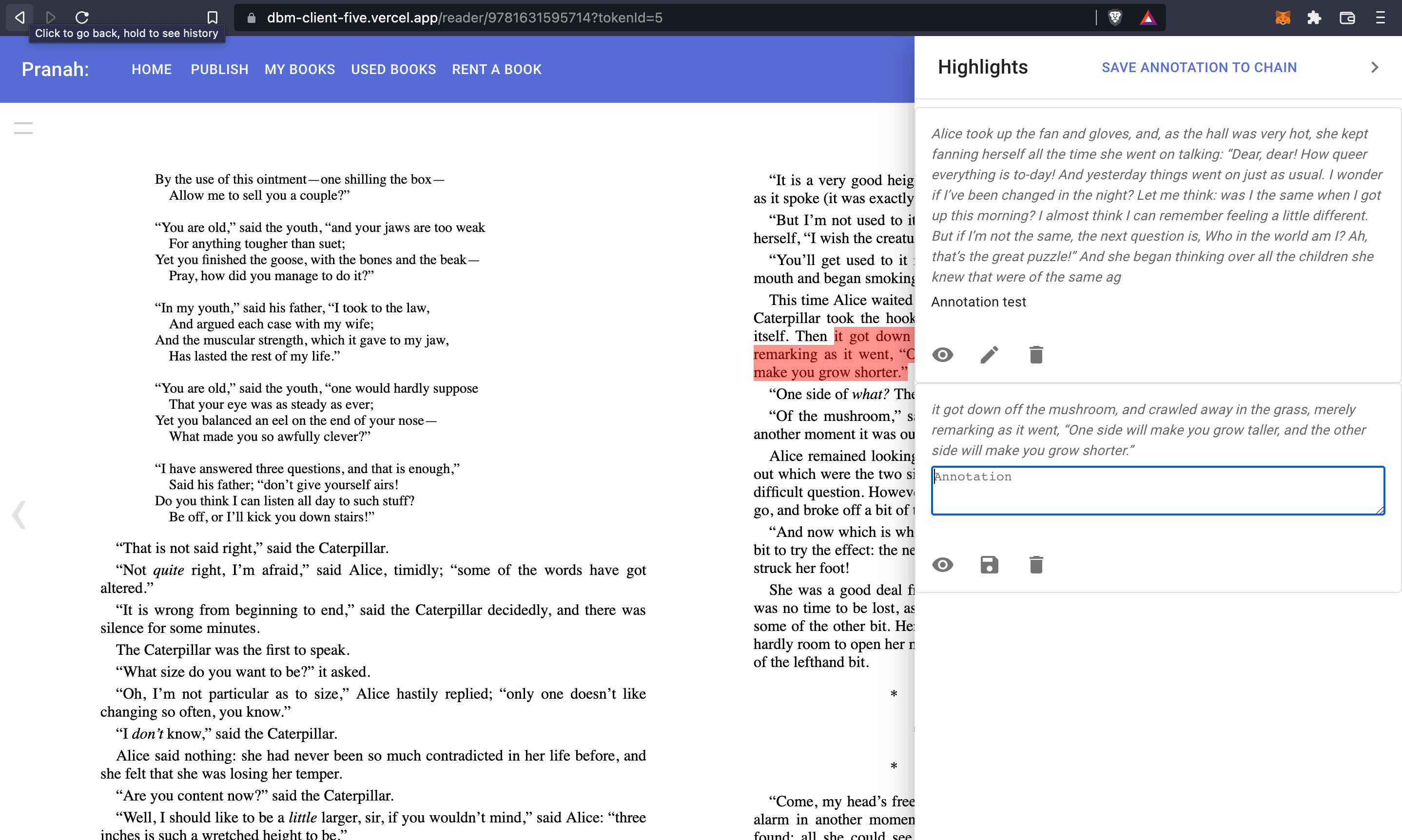The height and width of the screenshot is (840, 1402).
Task: Open the Pranah home logo
Action: (55, 69)
